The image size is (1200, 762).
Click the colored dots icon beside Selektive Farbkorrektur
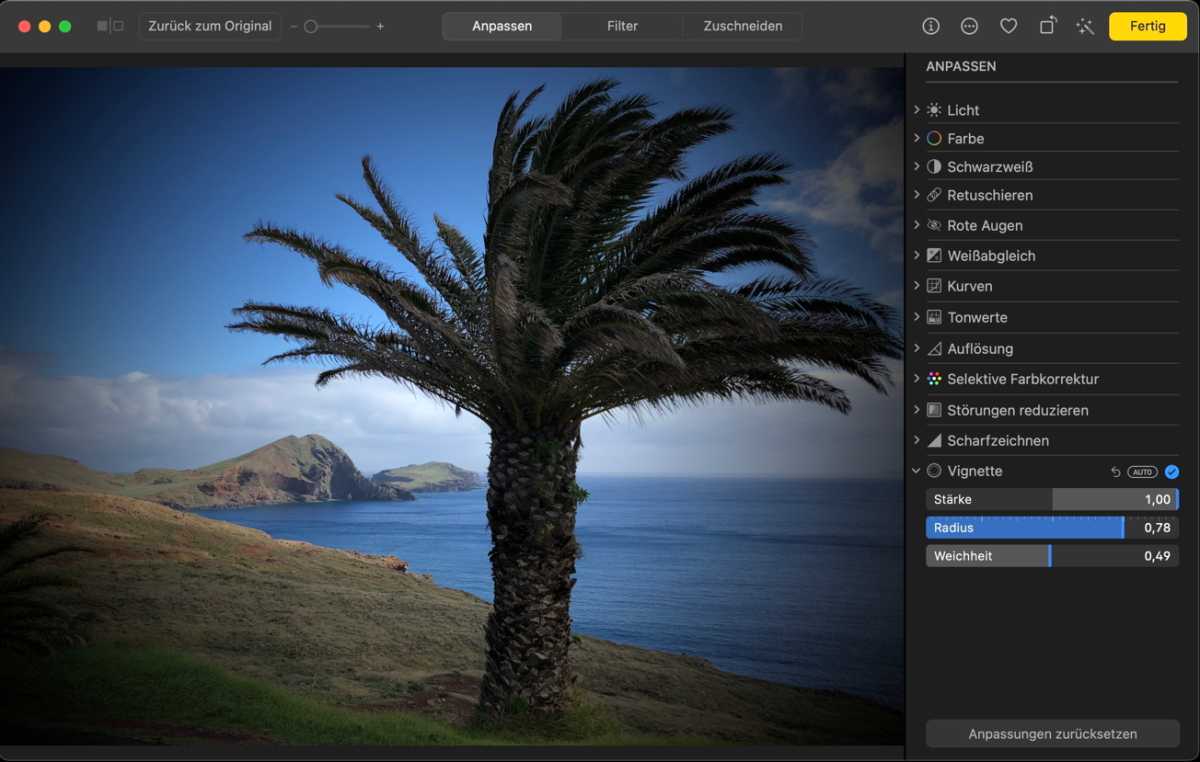(x=934, y=379)
